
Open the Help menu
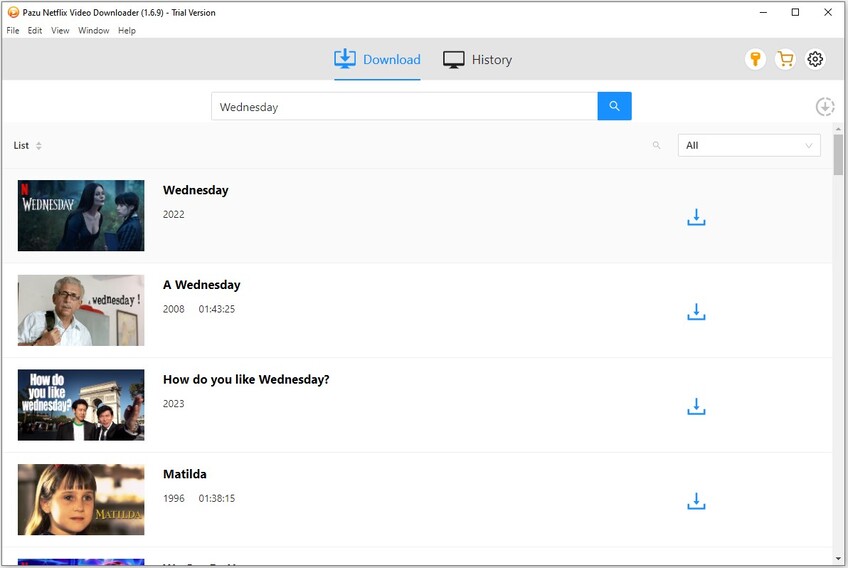[x=127, y=31]
